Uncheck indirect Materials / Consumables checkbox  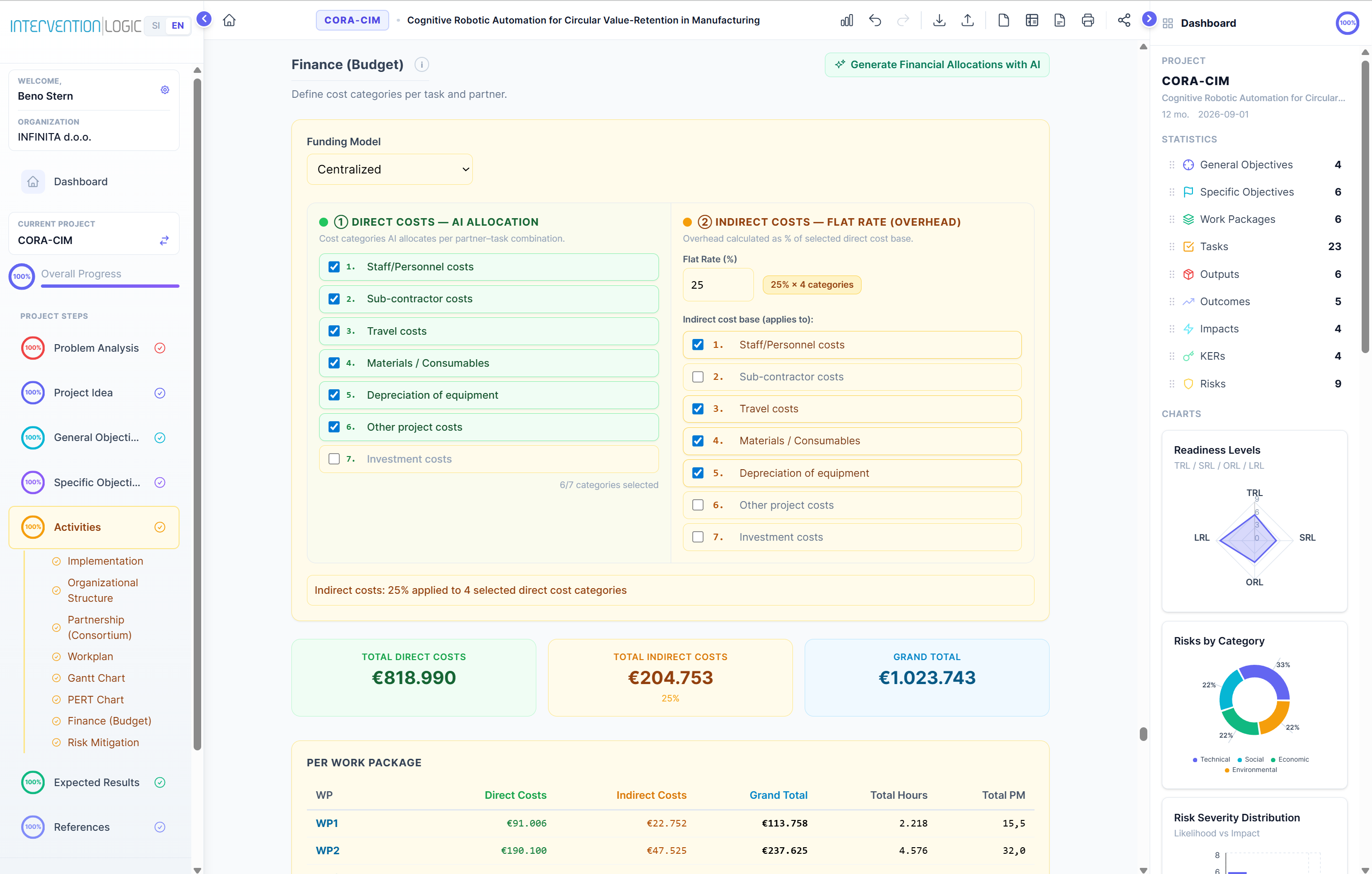(x=698, y=441)
